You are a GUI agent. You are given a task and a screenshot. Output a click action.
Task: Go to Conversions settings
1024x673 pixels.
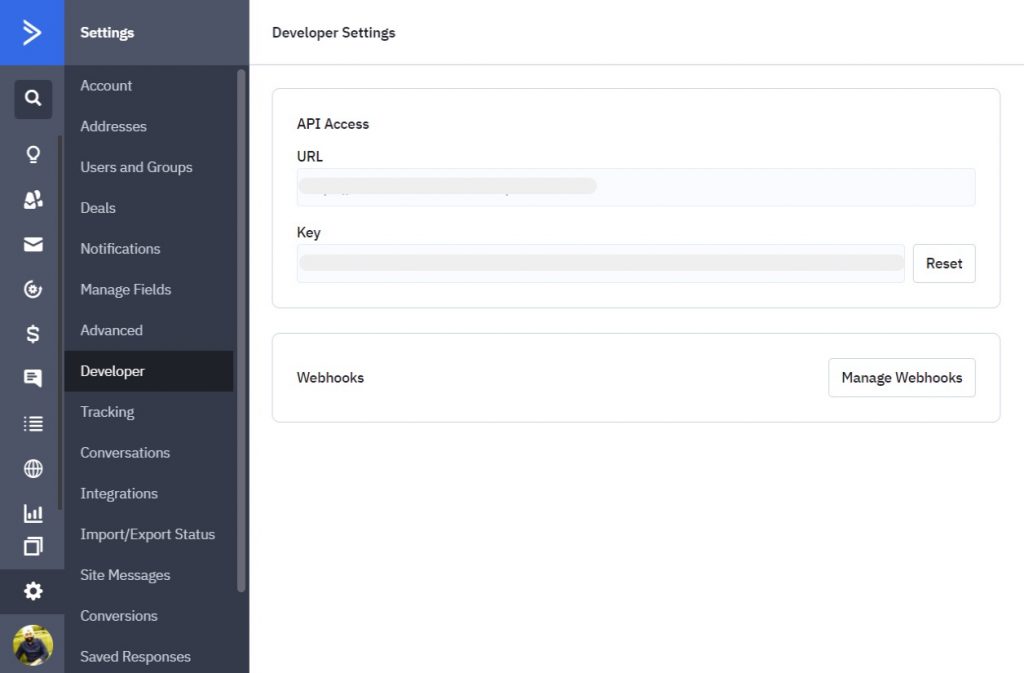coord(119,616)
